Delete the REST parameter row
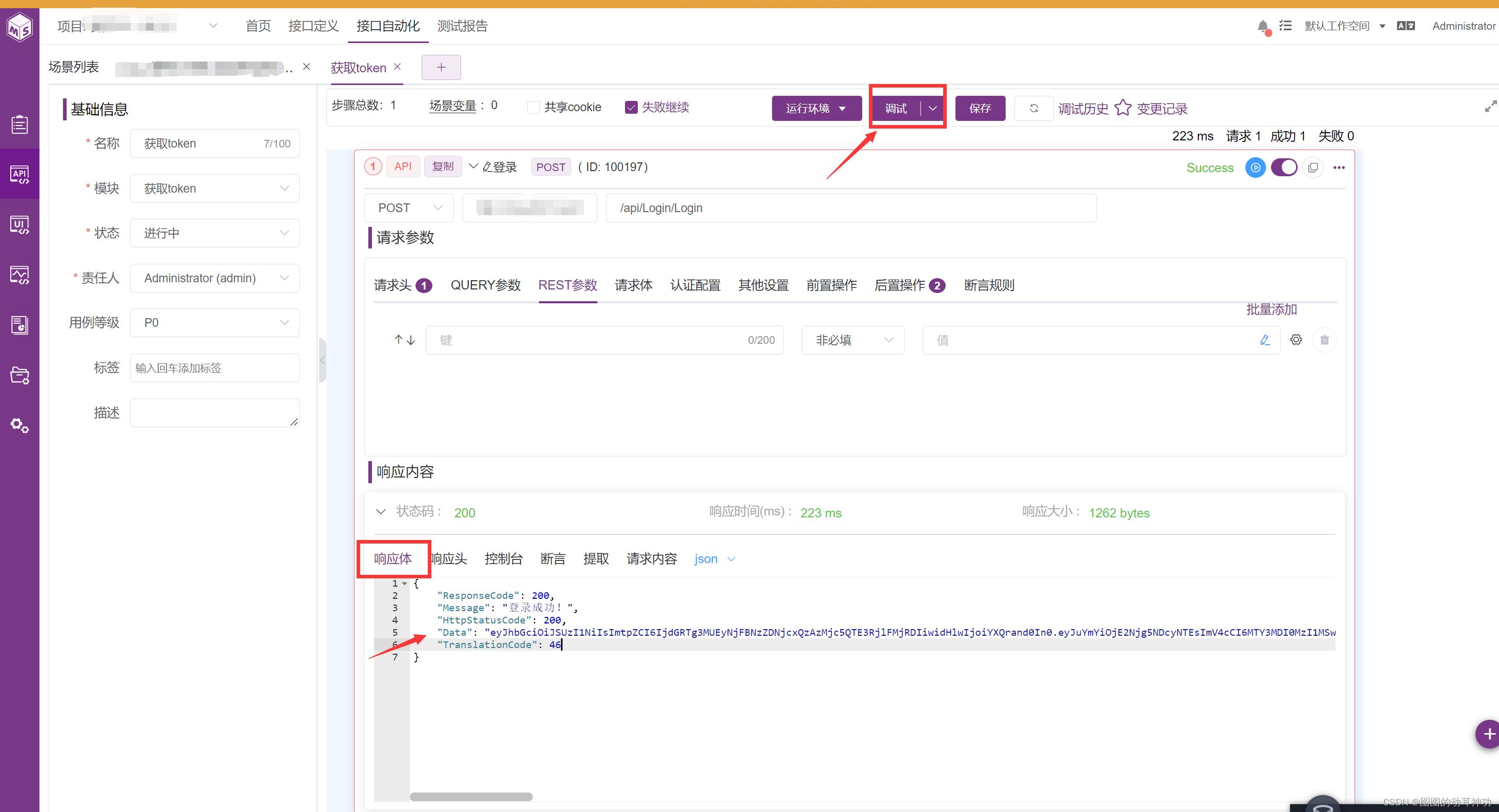The height and width of the screenshot is (812, 1499). click(1324, 340)
